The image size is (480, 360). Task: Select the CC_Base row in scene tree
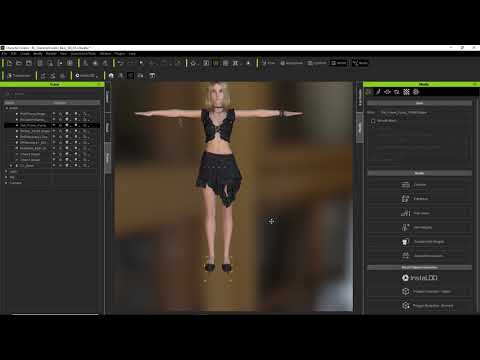[52, 165]
